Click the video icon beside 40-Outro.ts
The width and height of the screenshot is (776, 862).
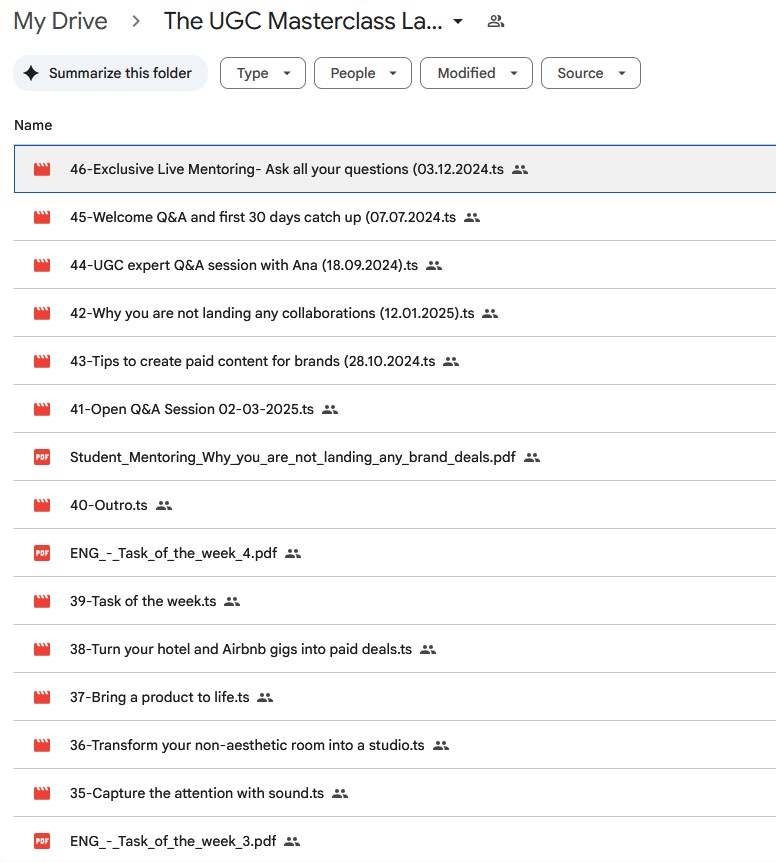42,505
